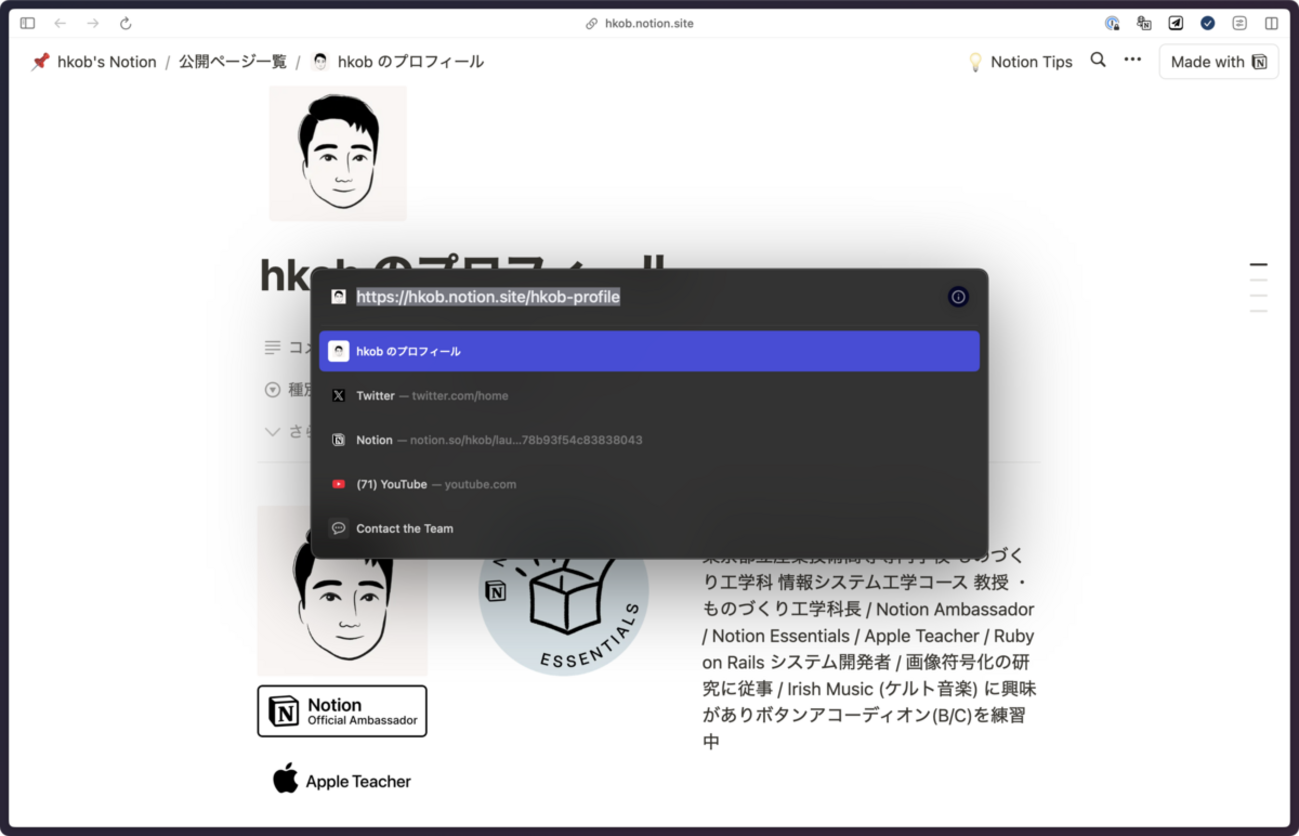Image resolution: width=1299 pixels, height=836 pixels.
Task: Click the 種別 select property icon
Action: (272, 390)
